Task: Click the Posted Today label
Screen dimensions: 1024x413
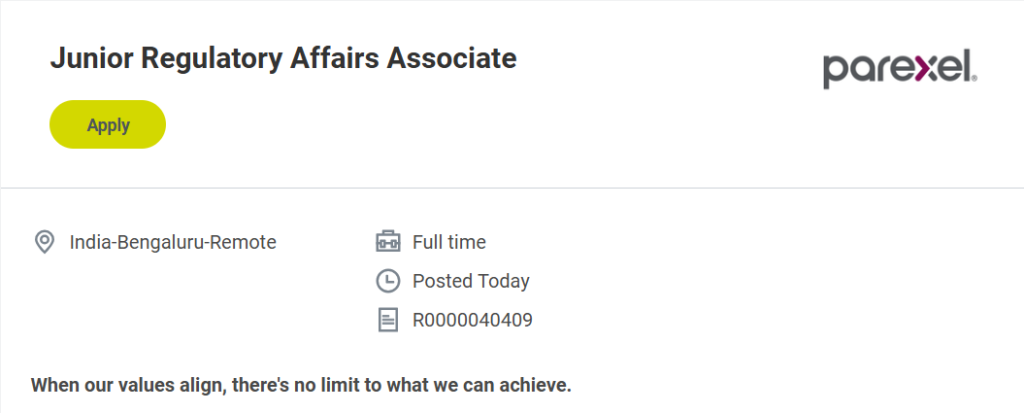Action: coord(471,281)
